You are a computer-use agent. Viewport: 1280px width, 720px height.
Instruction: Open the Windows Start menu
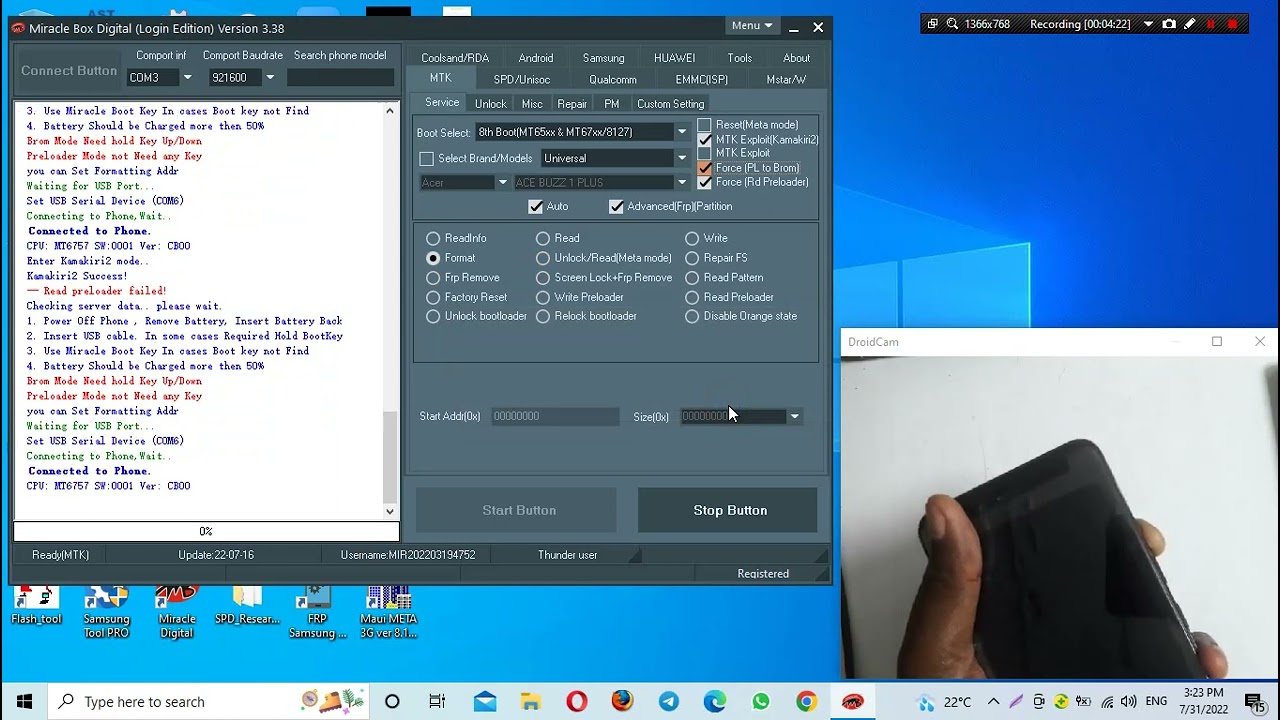24,701
